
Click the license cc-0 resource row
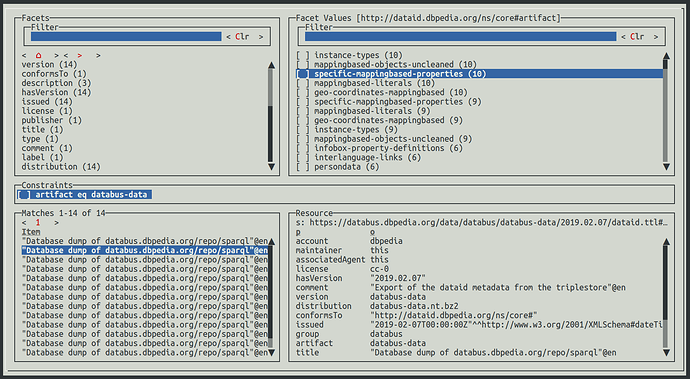coord(479,269)
